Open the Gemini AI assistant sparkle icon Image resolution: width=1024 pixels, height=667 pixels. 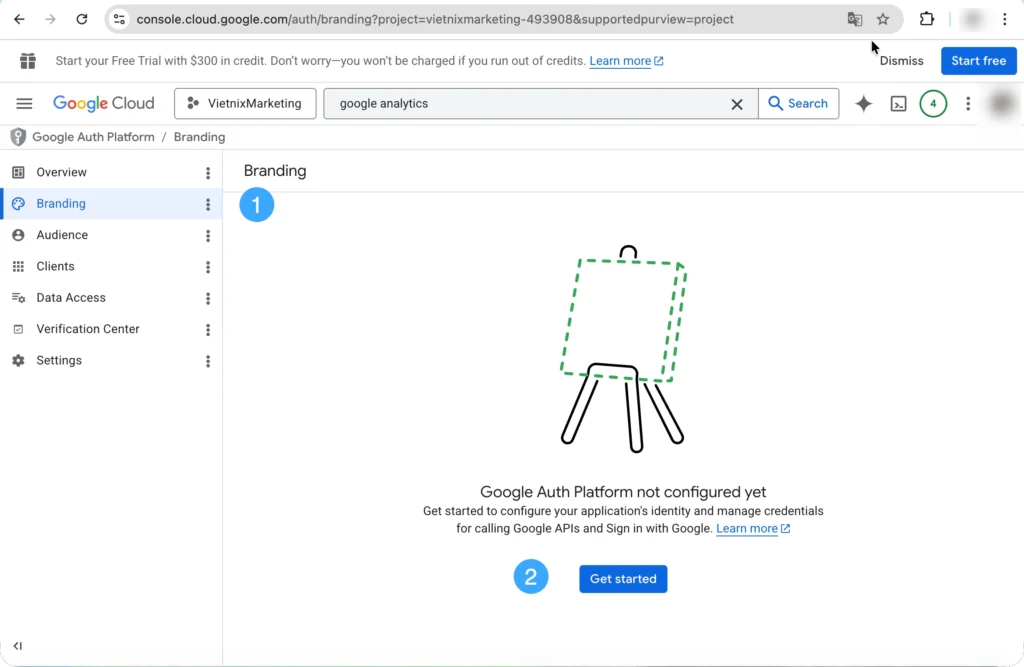point(864,104)
